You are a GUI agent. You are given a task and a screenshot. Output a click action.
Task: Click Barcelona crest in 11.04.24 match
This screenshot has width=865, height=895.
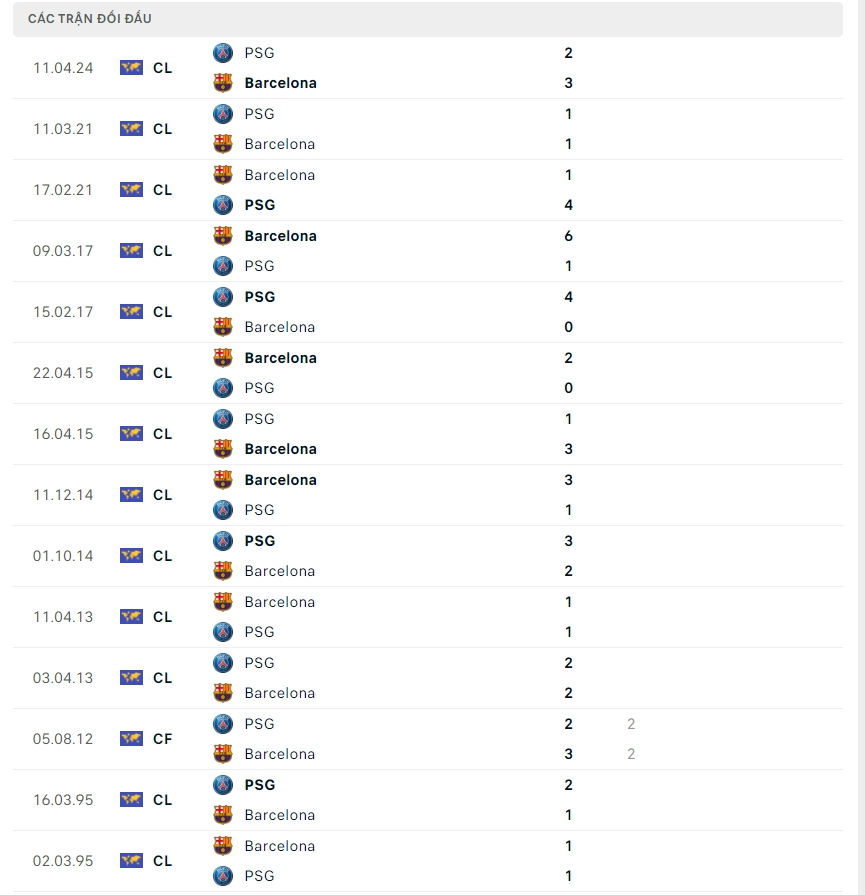click(223, 83)
